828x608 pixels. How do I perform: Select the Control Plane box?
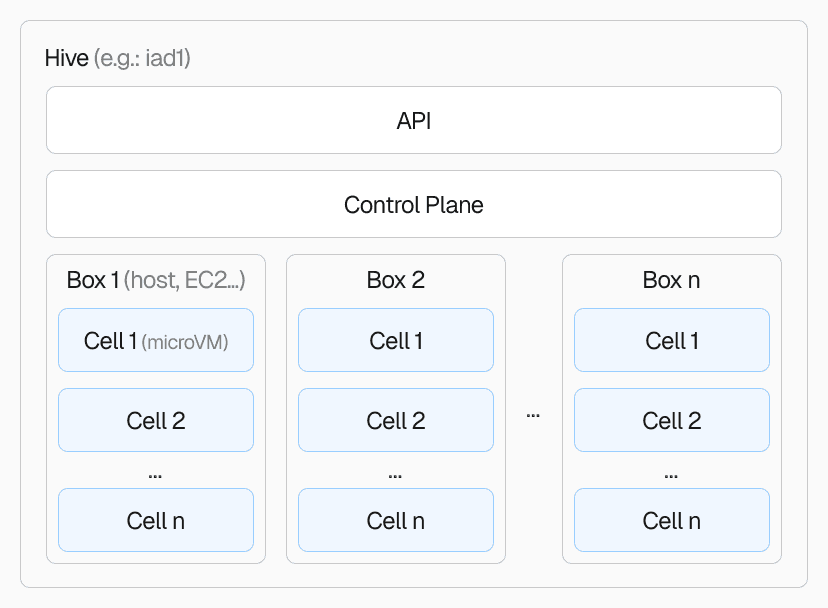tap(413, 205)
